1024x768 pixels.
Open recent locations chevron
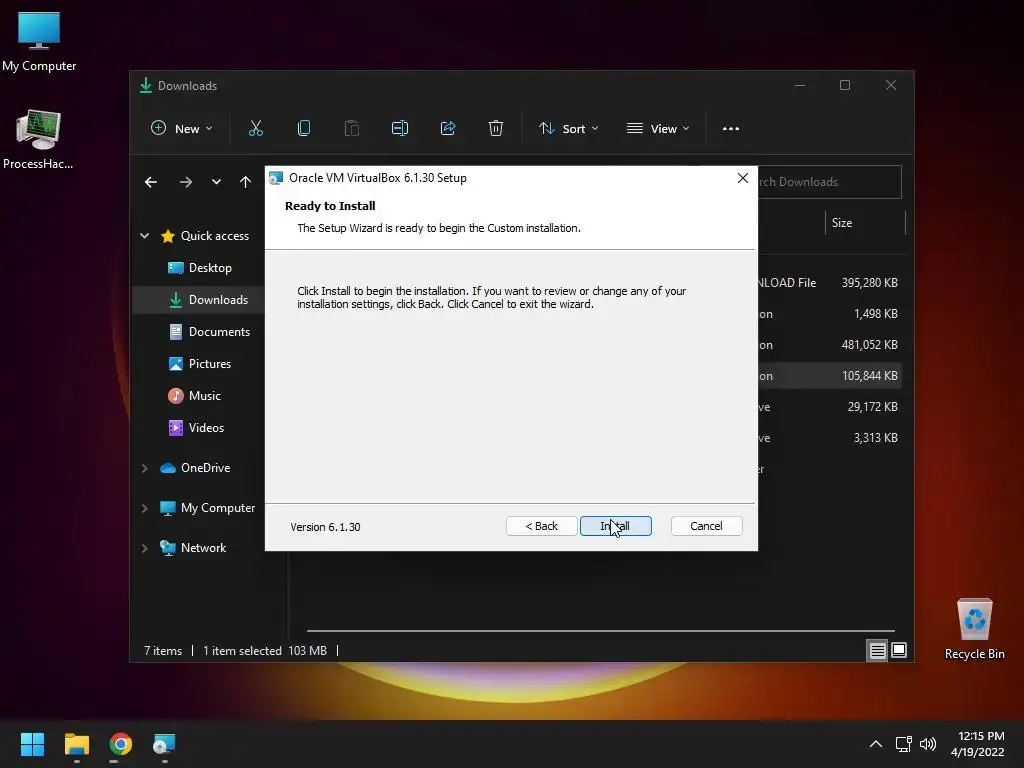[x=216, y=182]
